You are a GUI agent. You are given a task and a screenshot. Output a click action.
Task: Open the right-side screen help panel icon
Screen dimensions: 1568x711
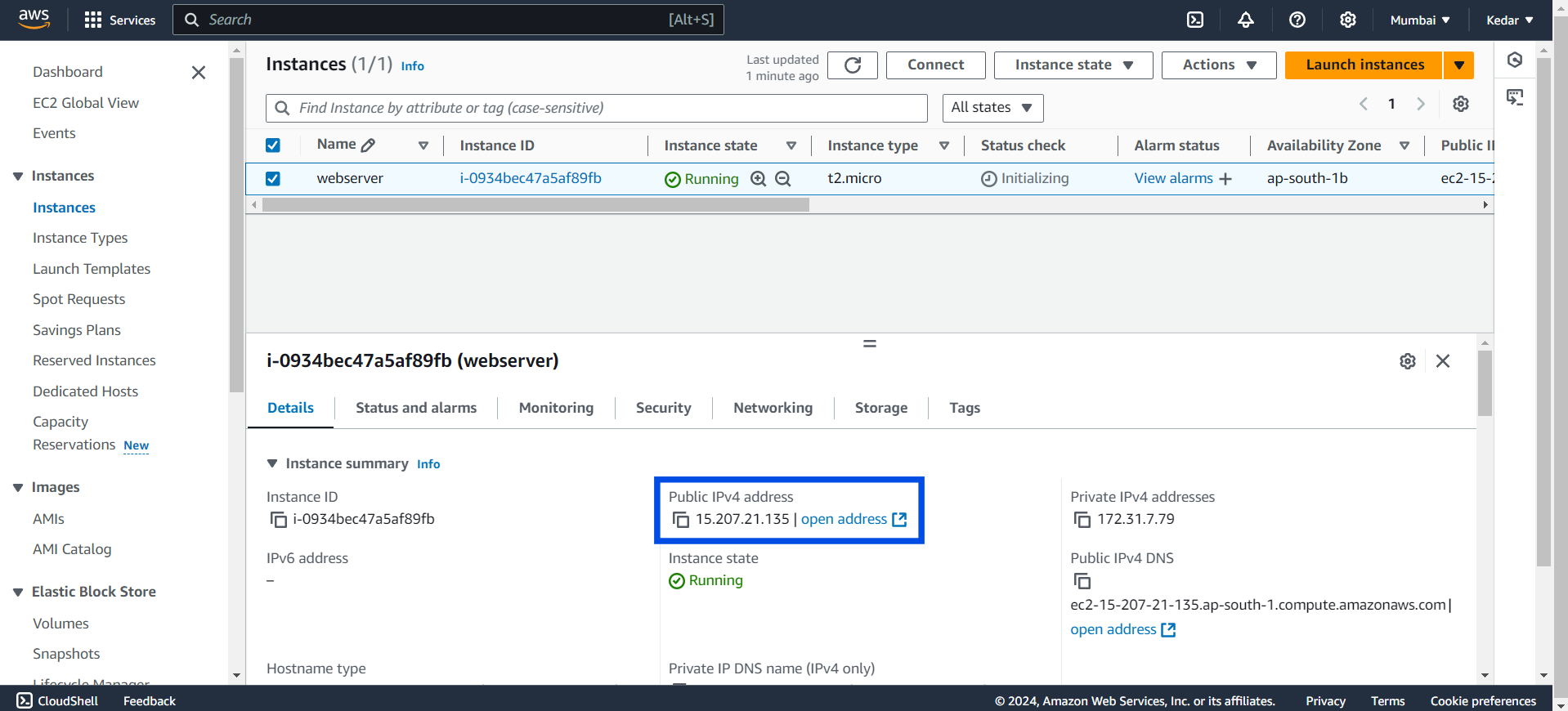point(1515,97)
